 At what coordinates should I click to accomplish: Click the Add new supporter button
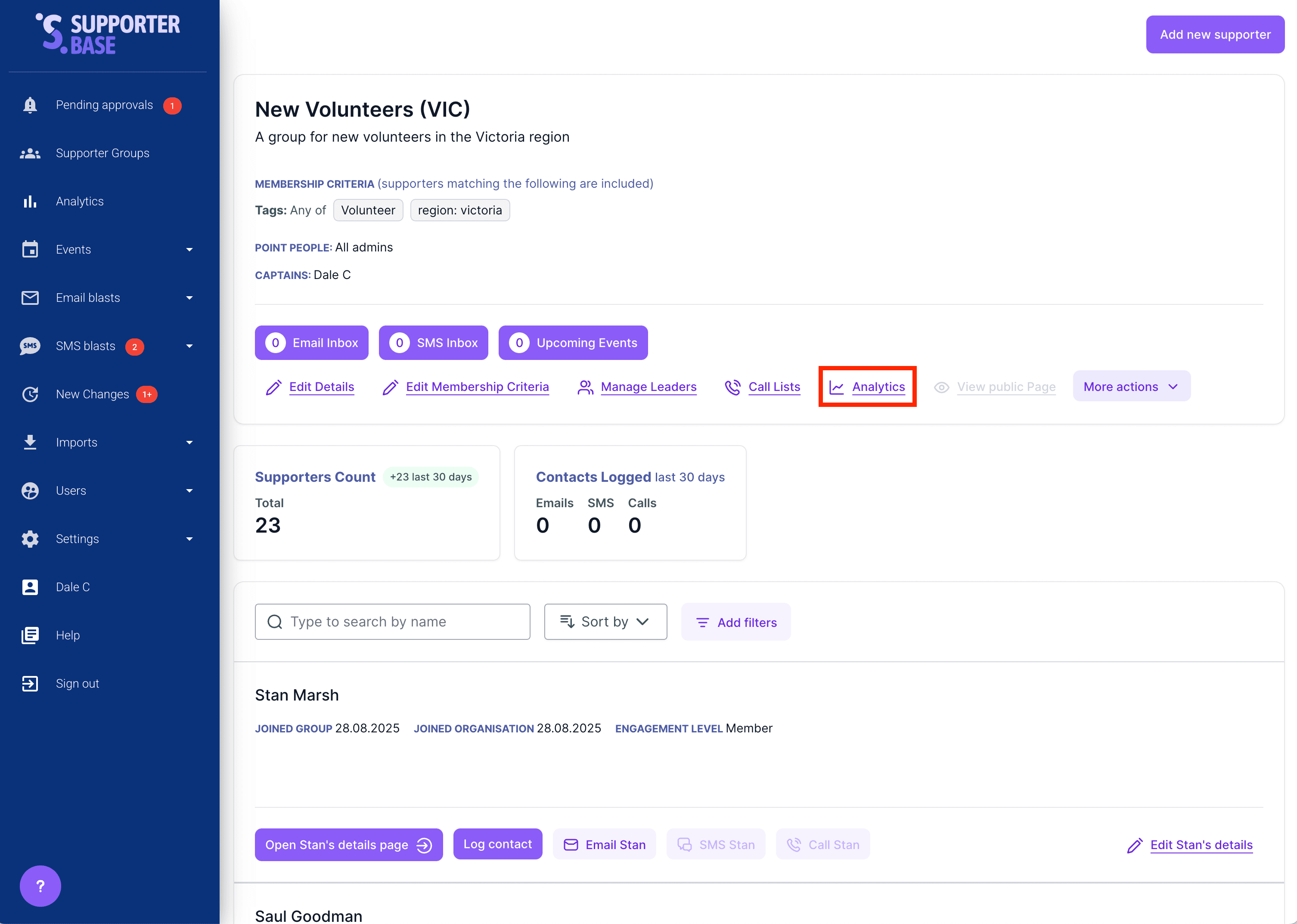1215,34
